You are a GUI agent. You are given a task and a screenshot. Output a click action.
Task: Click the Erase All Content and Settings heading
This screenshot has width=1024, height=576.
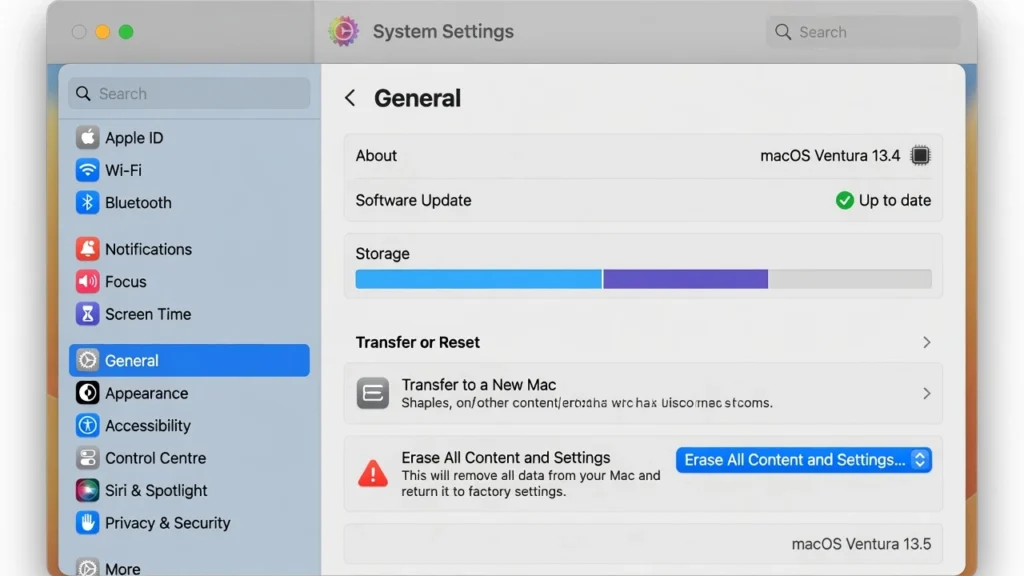tap(505, 457)
